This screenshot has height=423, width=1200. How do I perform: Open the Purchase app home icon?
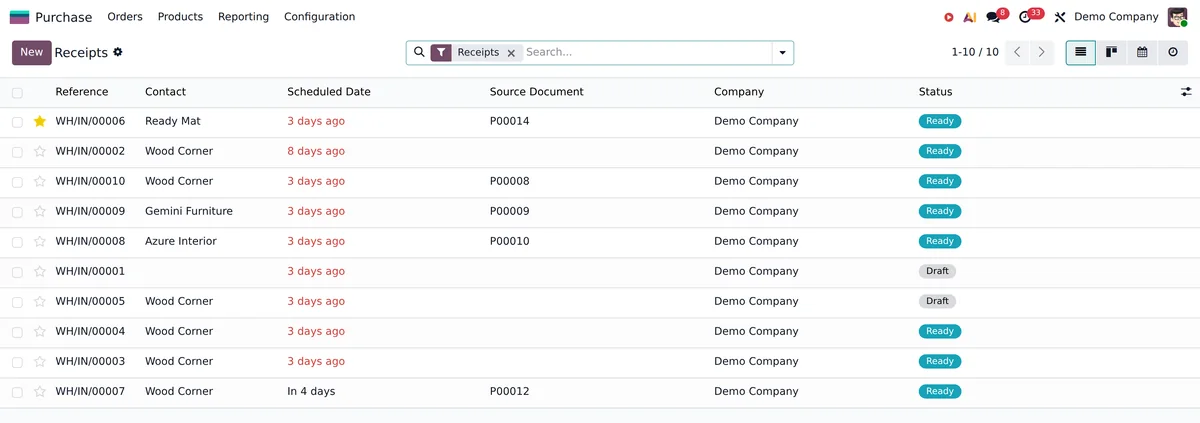click(19, 17)
